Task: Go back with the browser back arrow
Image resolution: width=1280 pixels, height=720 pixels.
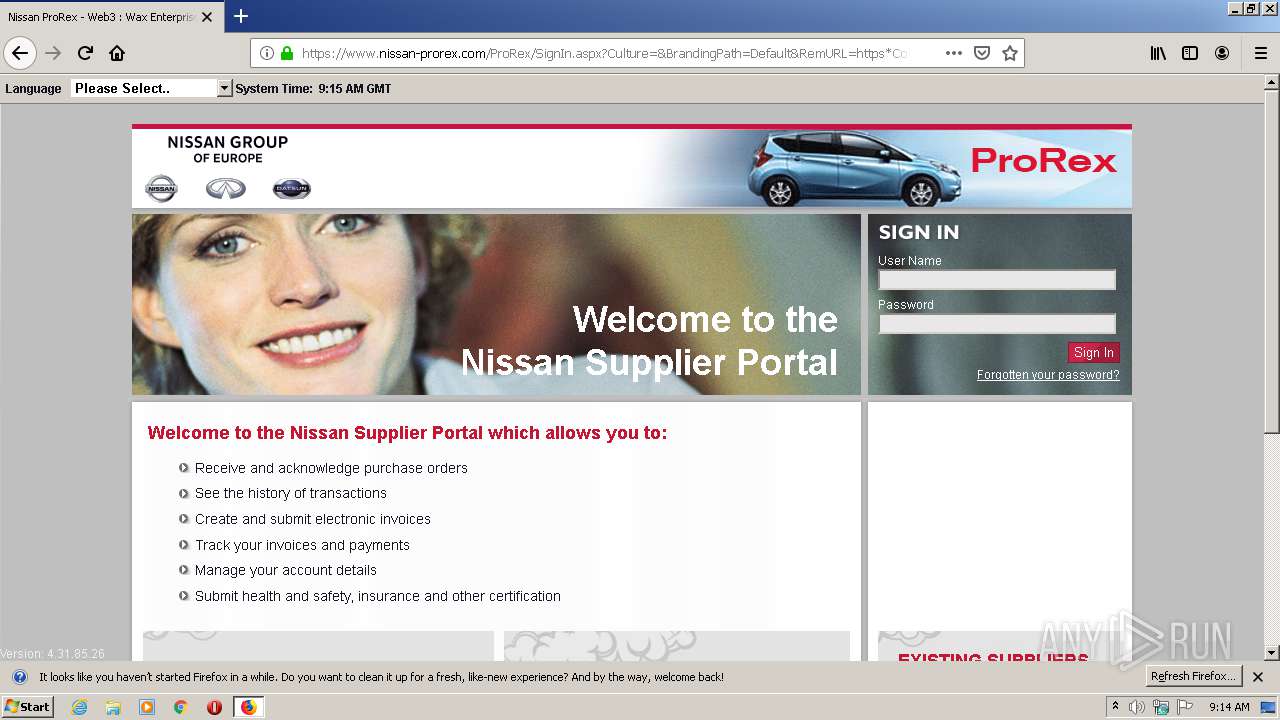Action: point(20,53)
